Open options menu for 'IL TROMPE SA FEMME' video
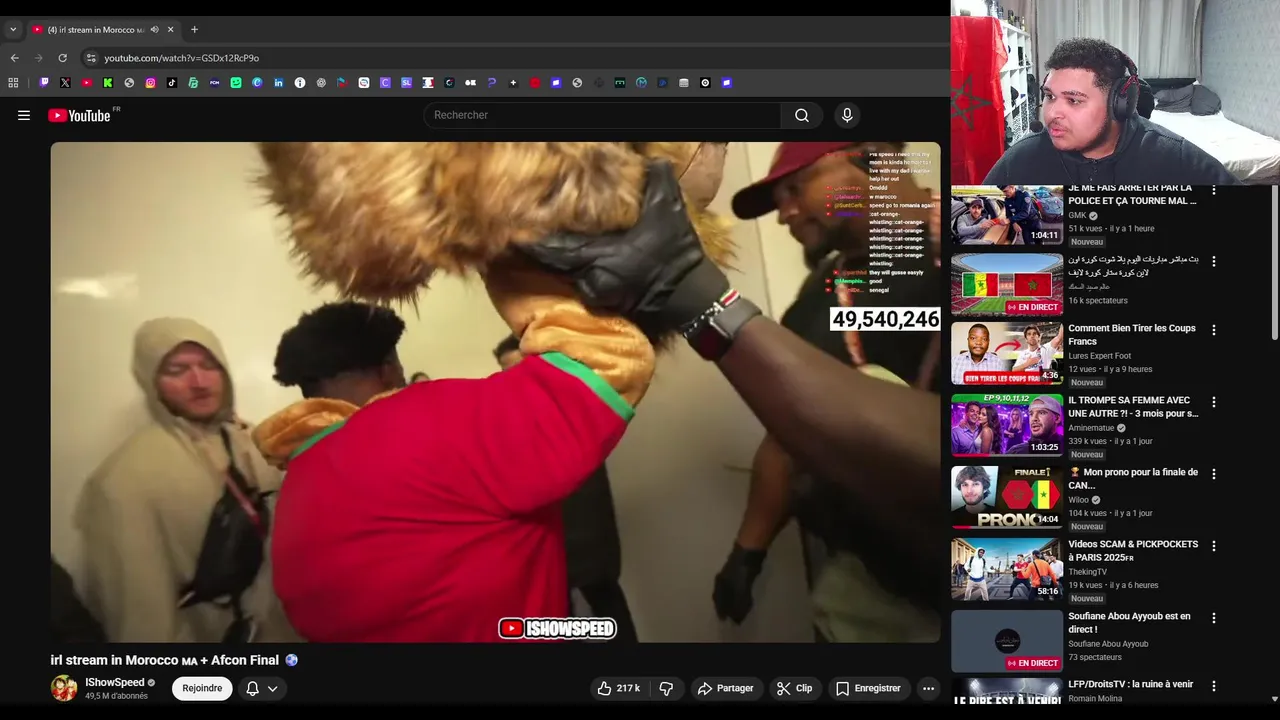The height and width of the screenshot is (720, 1280). (x=1214, y=402)
